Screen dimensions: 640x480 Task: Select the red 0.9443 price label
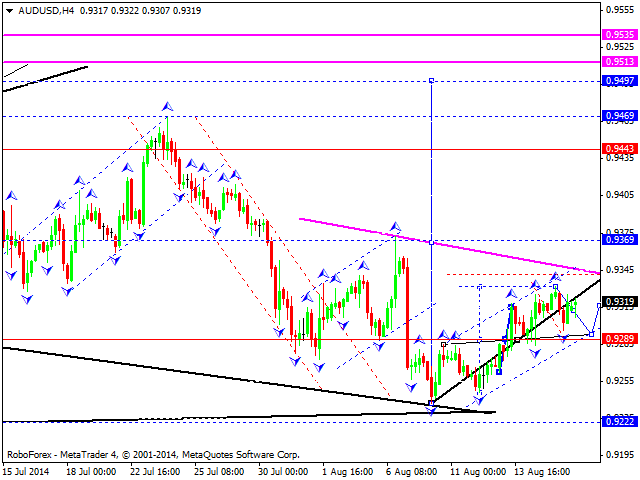[616, 149]
